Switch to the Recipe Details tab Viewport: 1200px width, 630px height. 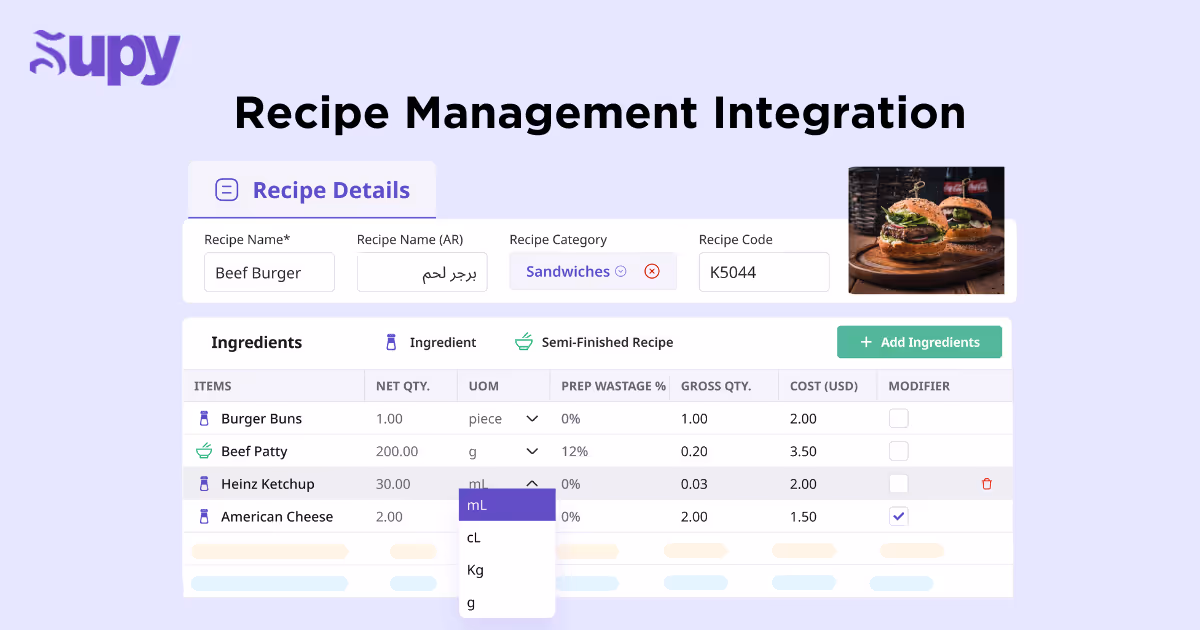(x=331, y=190)
